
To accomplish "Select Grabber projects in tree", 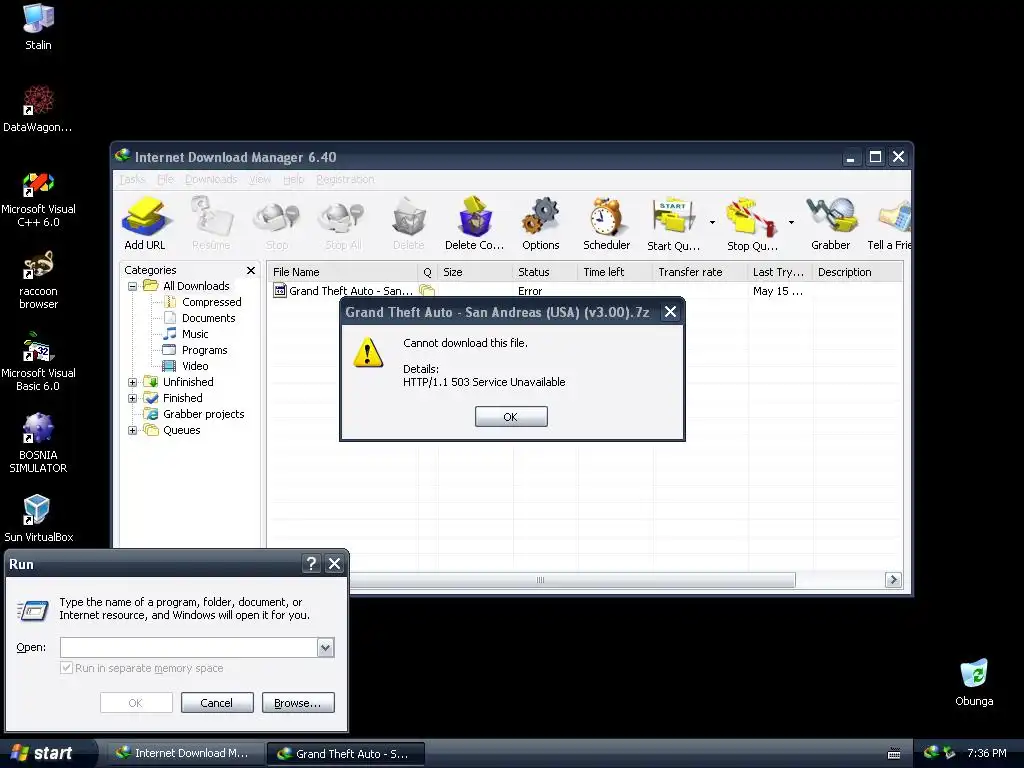I will point(194,414).
